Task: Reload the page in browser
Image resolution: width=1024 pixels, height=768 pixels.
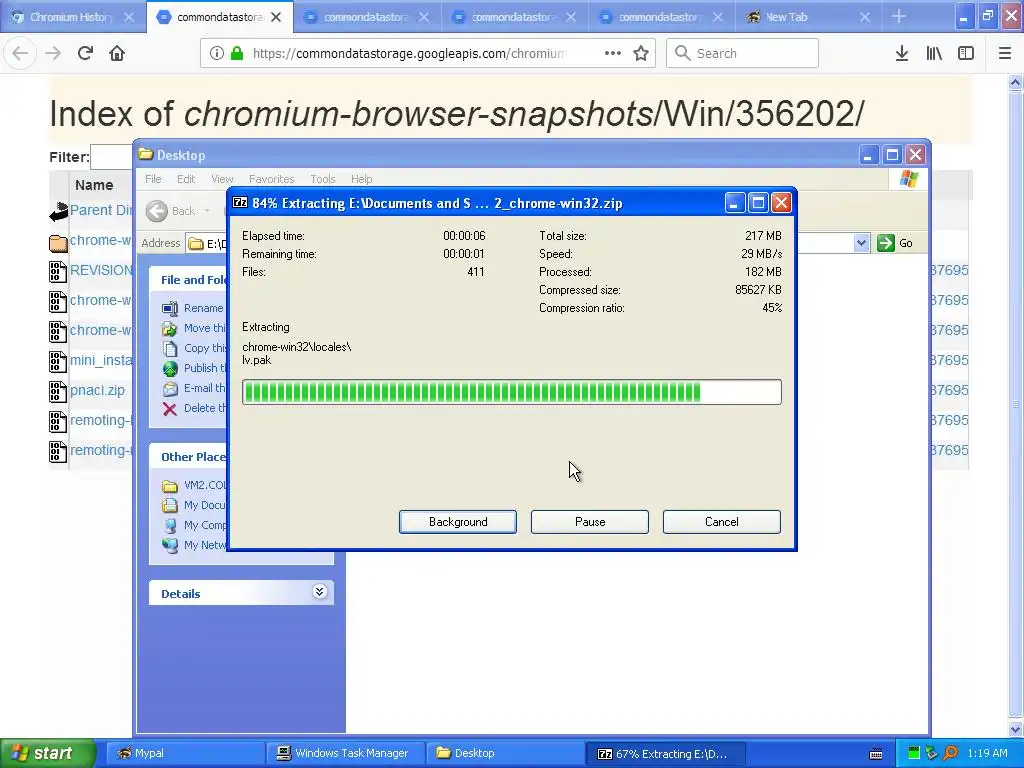Action: tap(85, 53)
